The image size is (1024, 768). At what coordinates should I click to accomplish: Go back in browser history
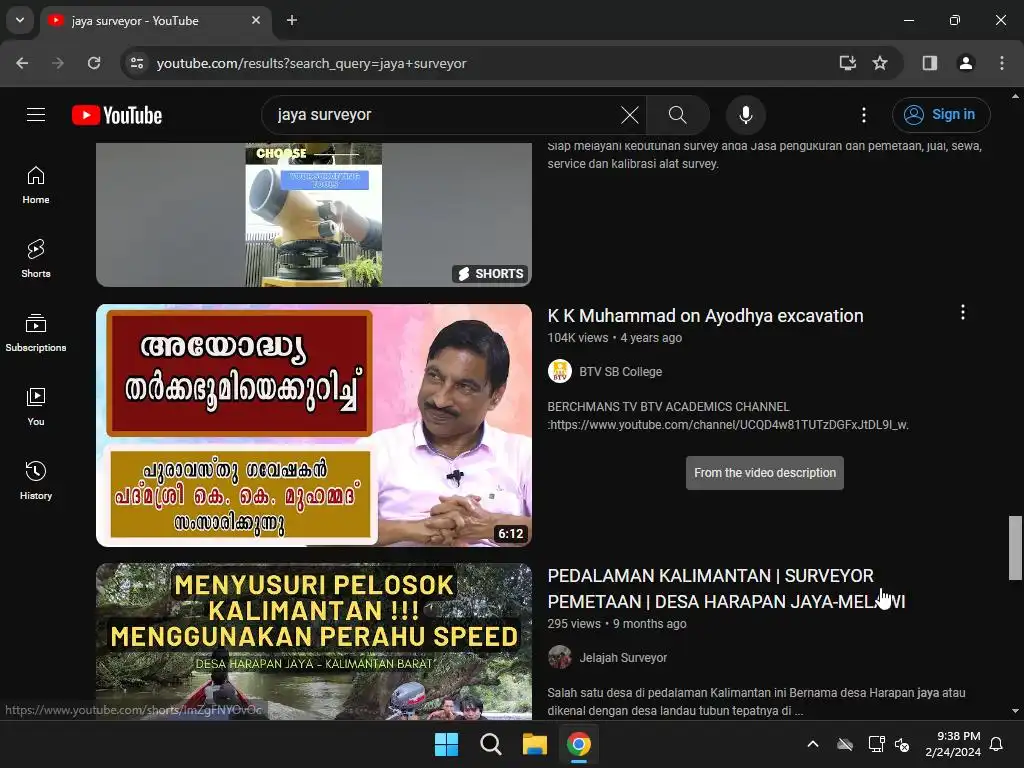tap(22, 63)
